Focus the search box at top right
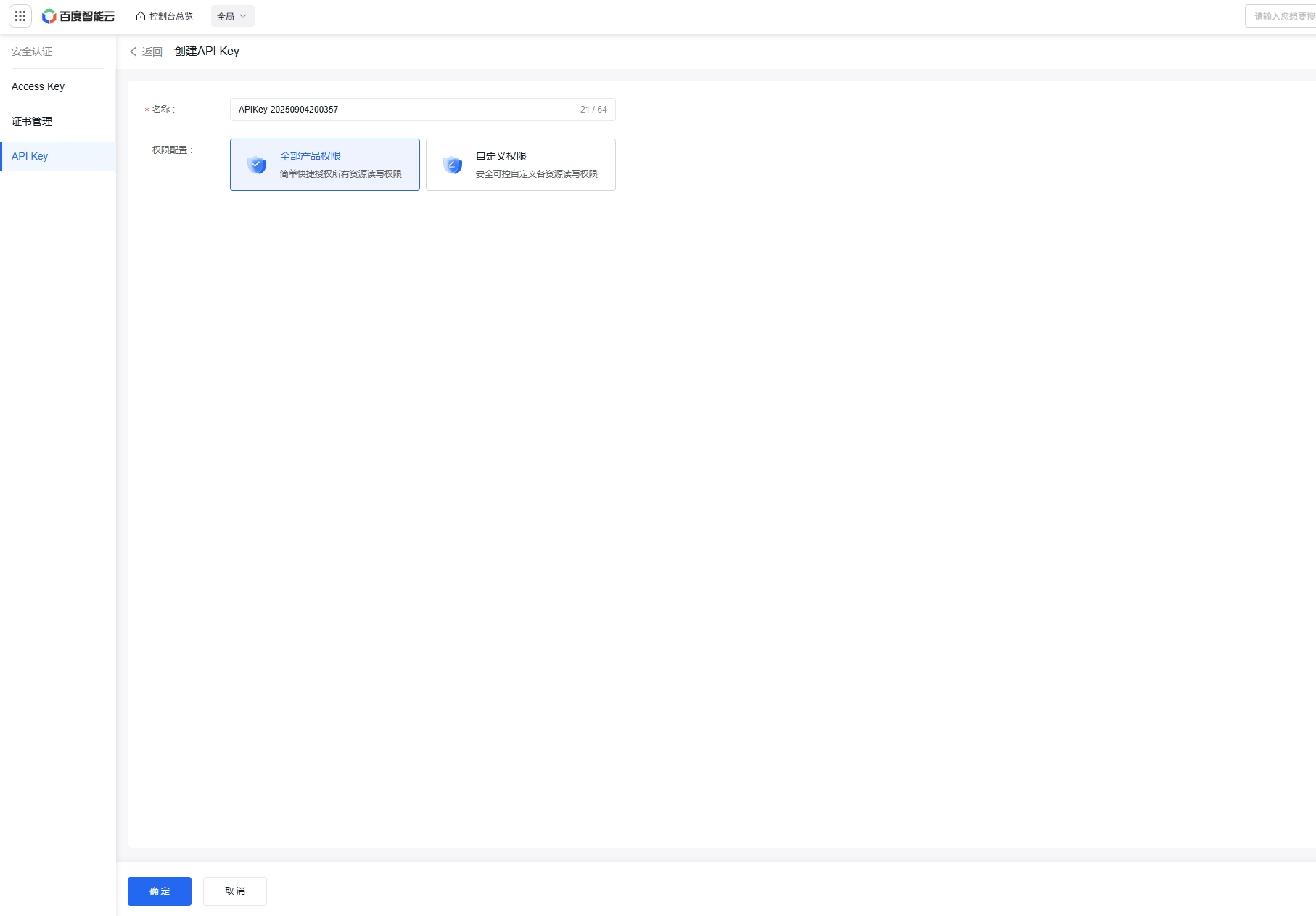This screenshot has height=916, width=1316. coord(1280,16)
